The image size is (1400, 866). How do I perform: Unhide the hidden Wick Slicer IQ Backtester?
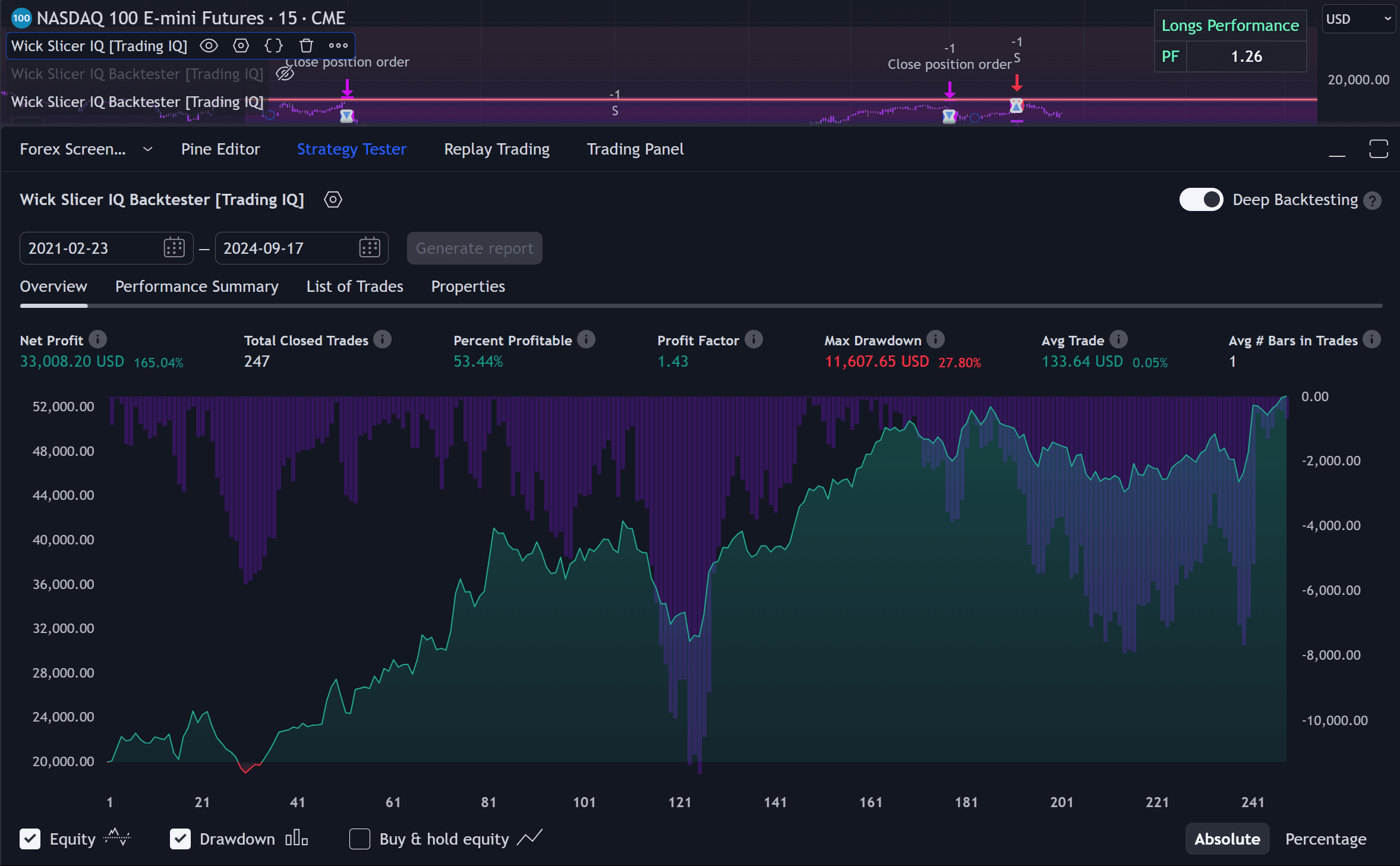(285, 74)
